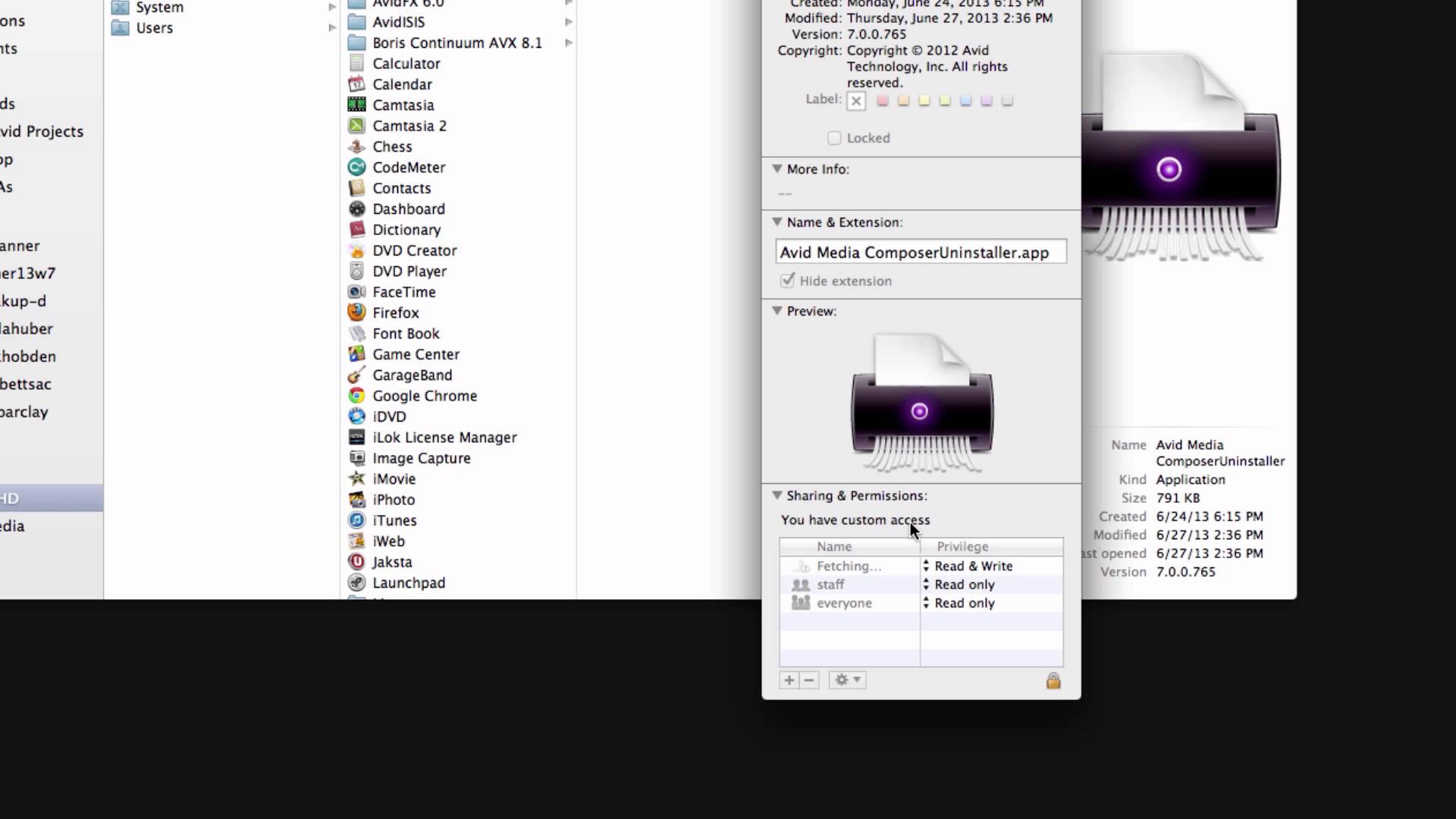Image resolution: width=1456 pixels, height=819 pixels.
Task: Select the Calculator app icon
Action: click(x=356, y=64)
